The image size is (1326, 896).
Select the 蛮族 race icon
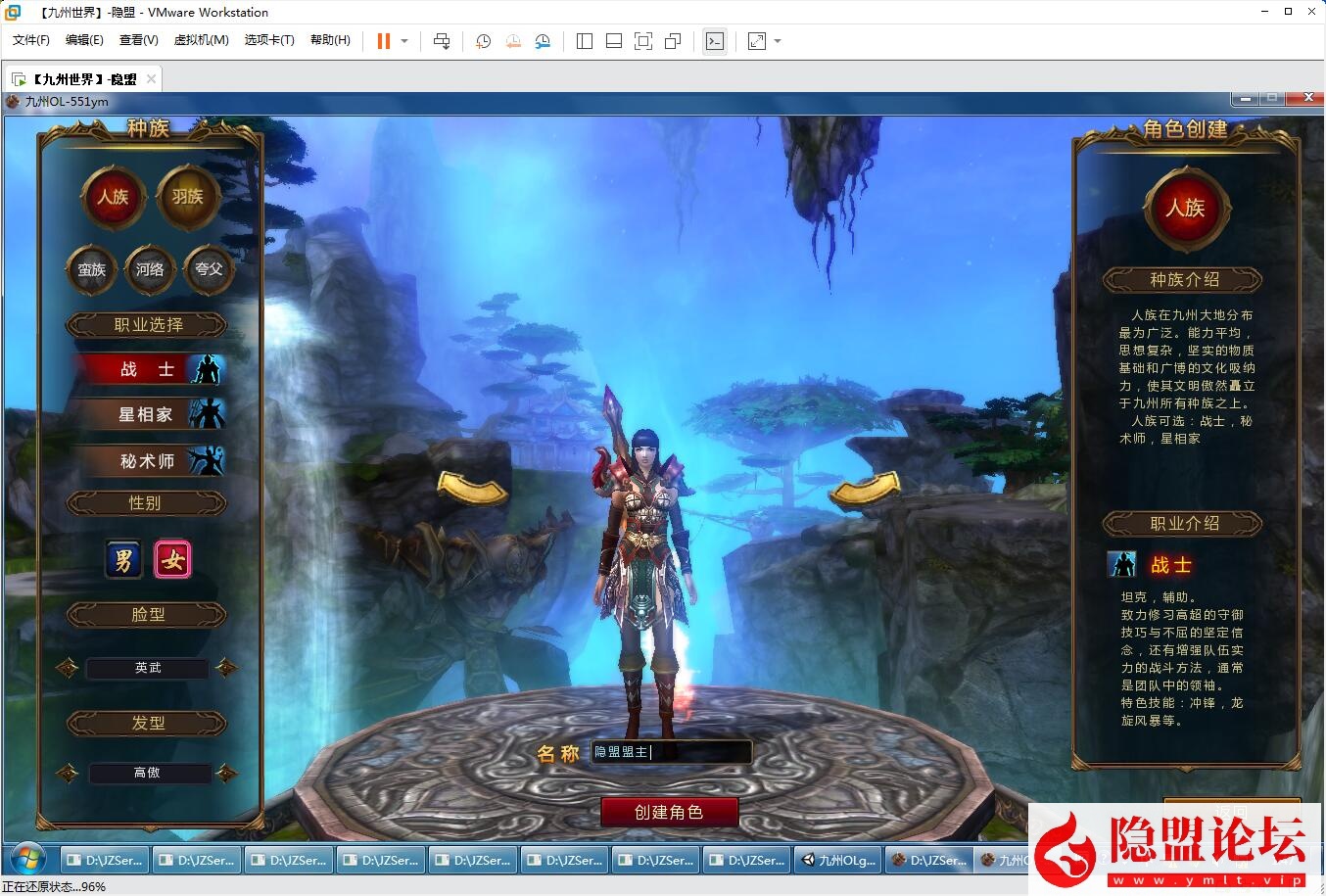pos(91,270)
